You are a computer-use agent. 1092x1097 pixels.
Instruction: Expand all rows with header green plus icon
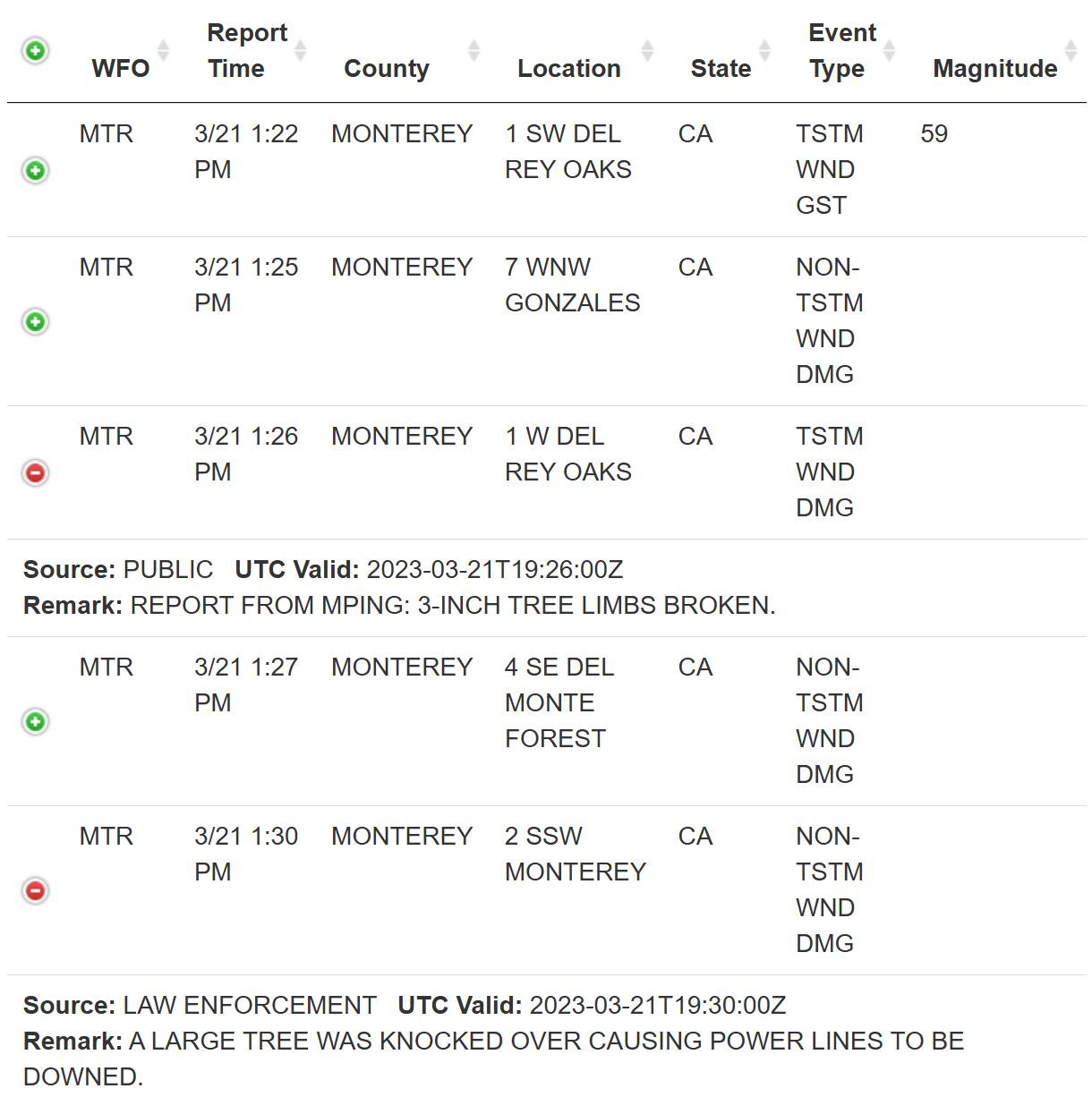36,50
